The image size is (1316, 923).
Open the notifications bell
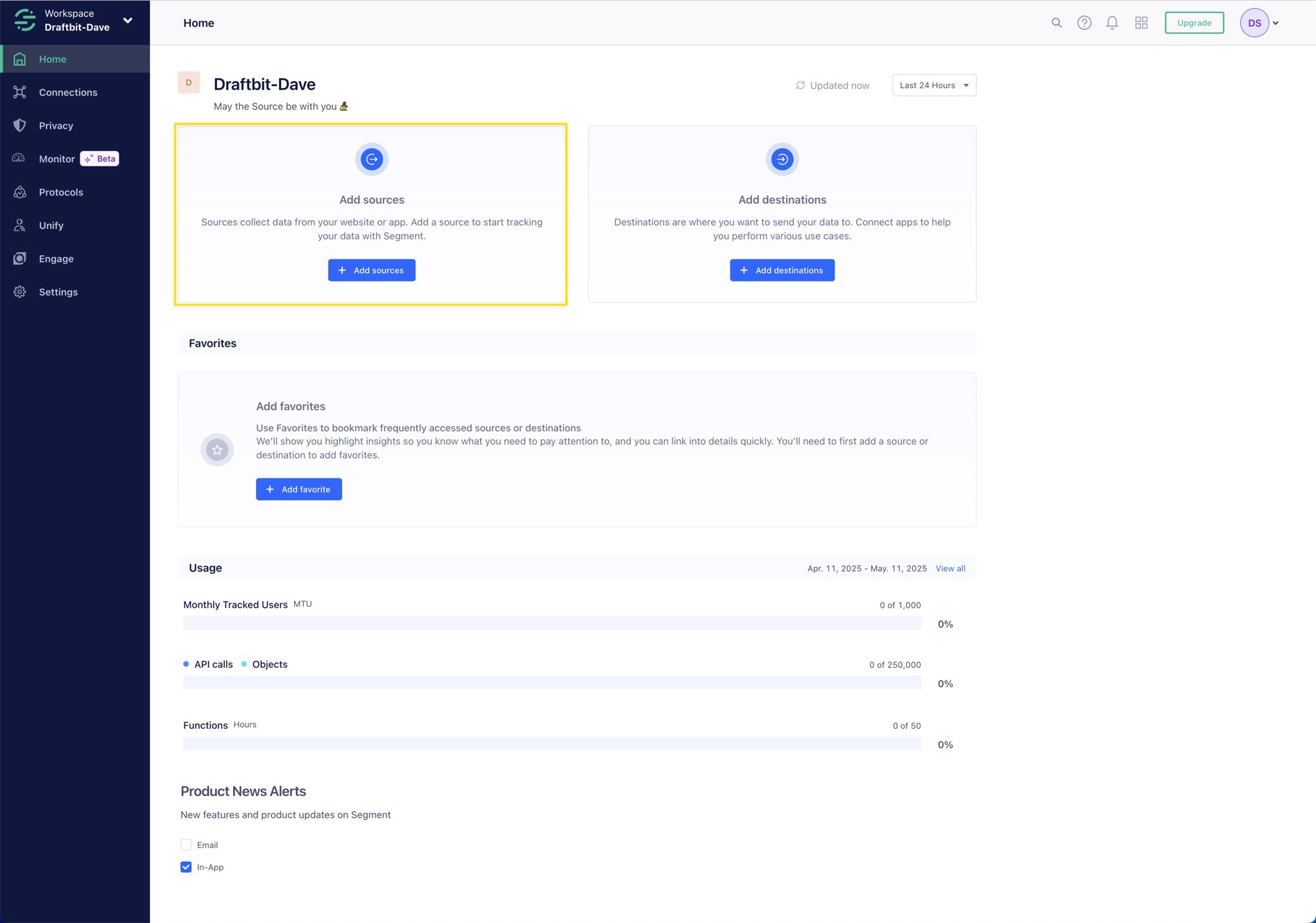coord(1112,23)
